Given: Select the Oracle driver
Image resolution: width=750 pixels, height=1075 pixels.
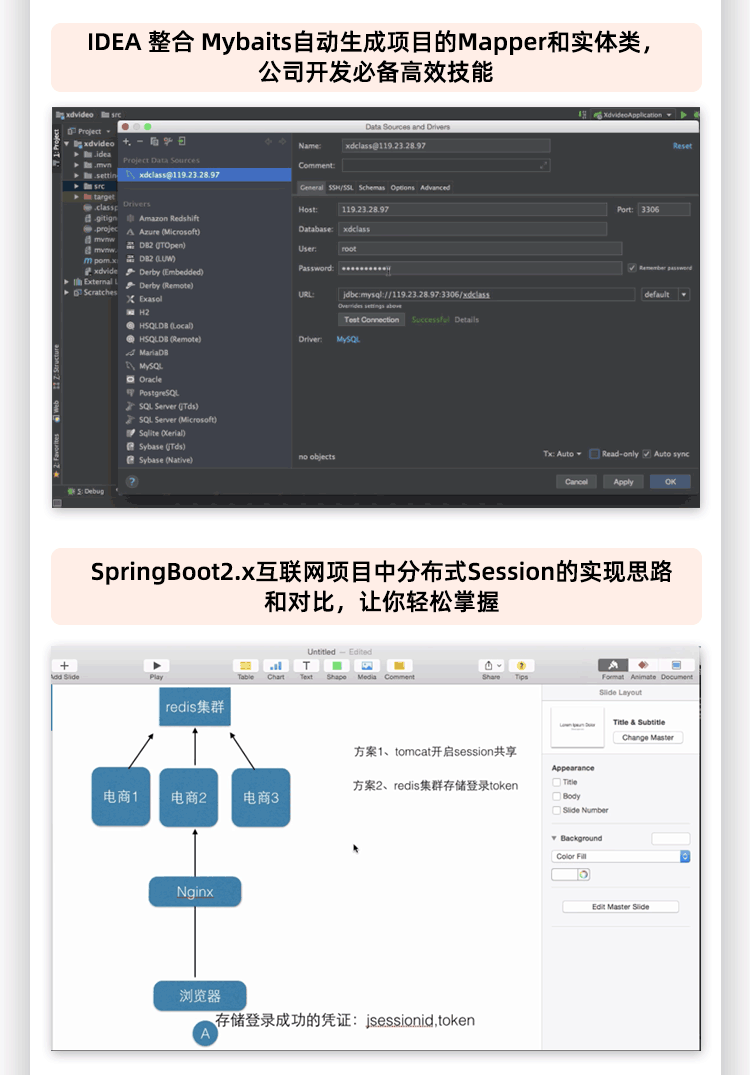Looking at the screenshot, I should [x=150, y=379].
